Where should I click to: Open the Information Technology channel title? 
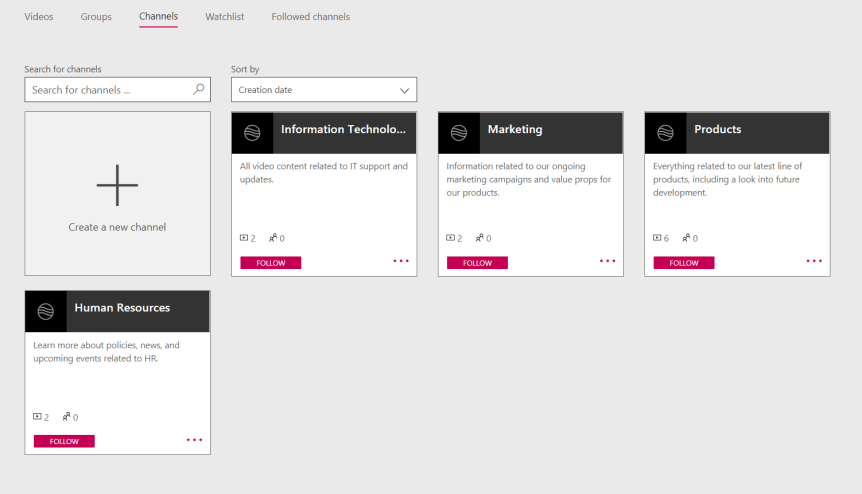click(x=343, y=130)
